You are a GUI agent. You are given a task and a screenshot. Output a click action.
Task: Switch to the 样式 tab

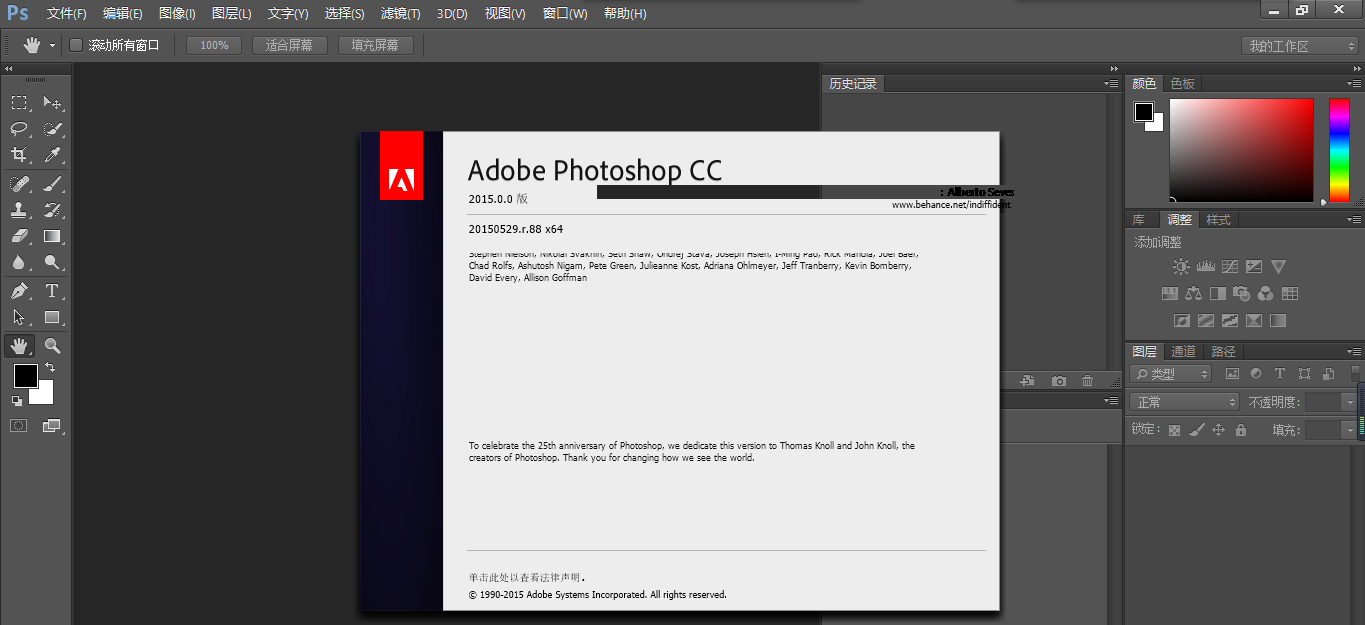point(1218,220)
